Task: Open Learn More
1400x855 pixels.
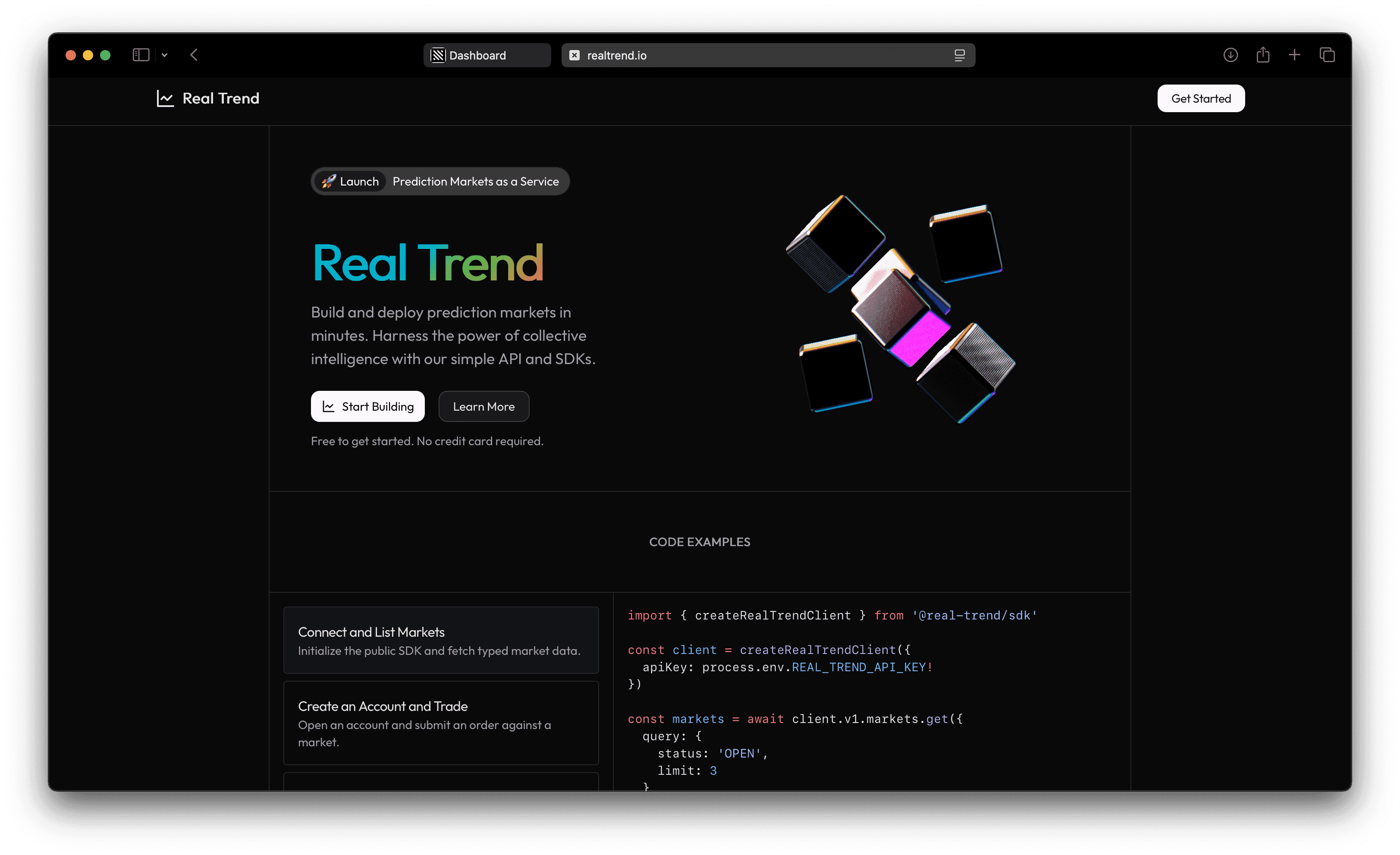Action: point(483,406)
